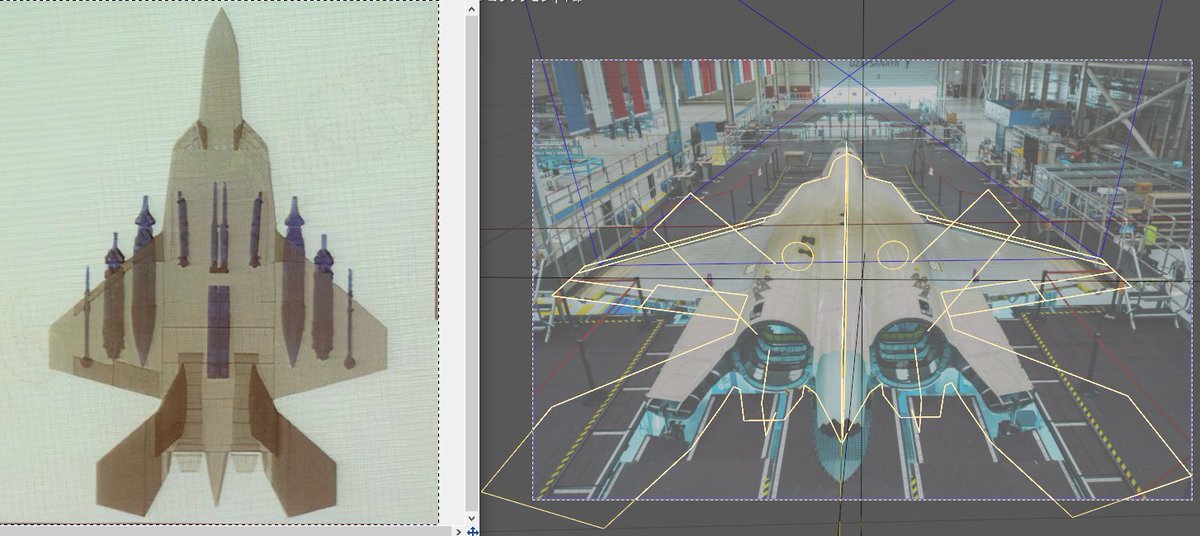Select the right circle outline on the aircraft fuselage
Viewport: 1200px width, 536px height.
pos(892,255)
